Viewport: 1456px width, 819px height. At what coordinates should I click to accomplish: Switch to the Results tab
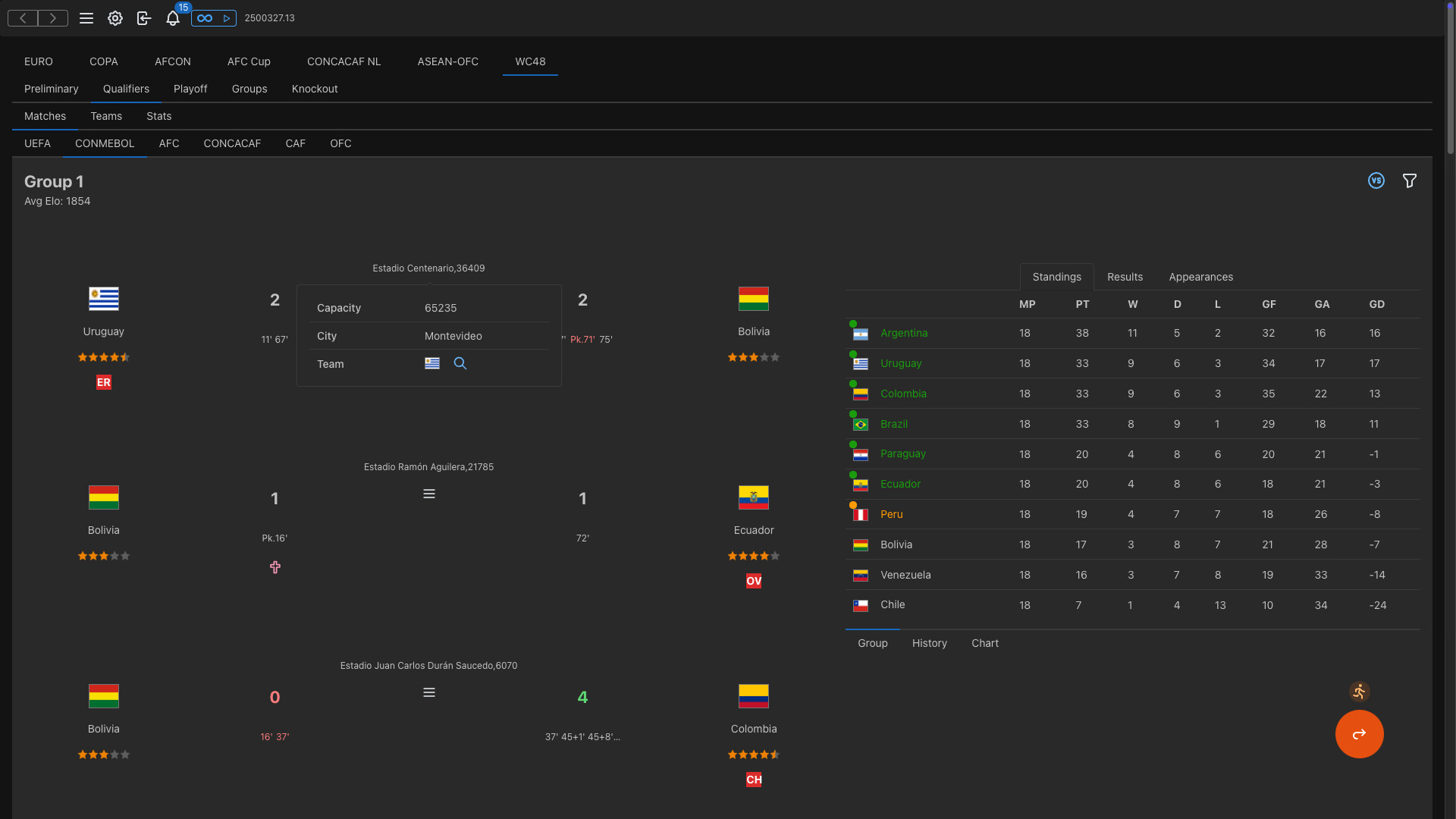click(1125, 277)
